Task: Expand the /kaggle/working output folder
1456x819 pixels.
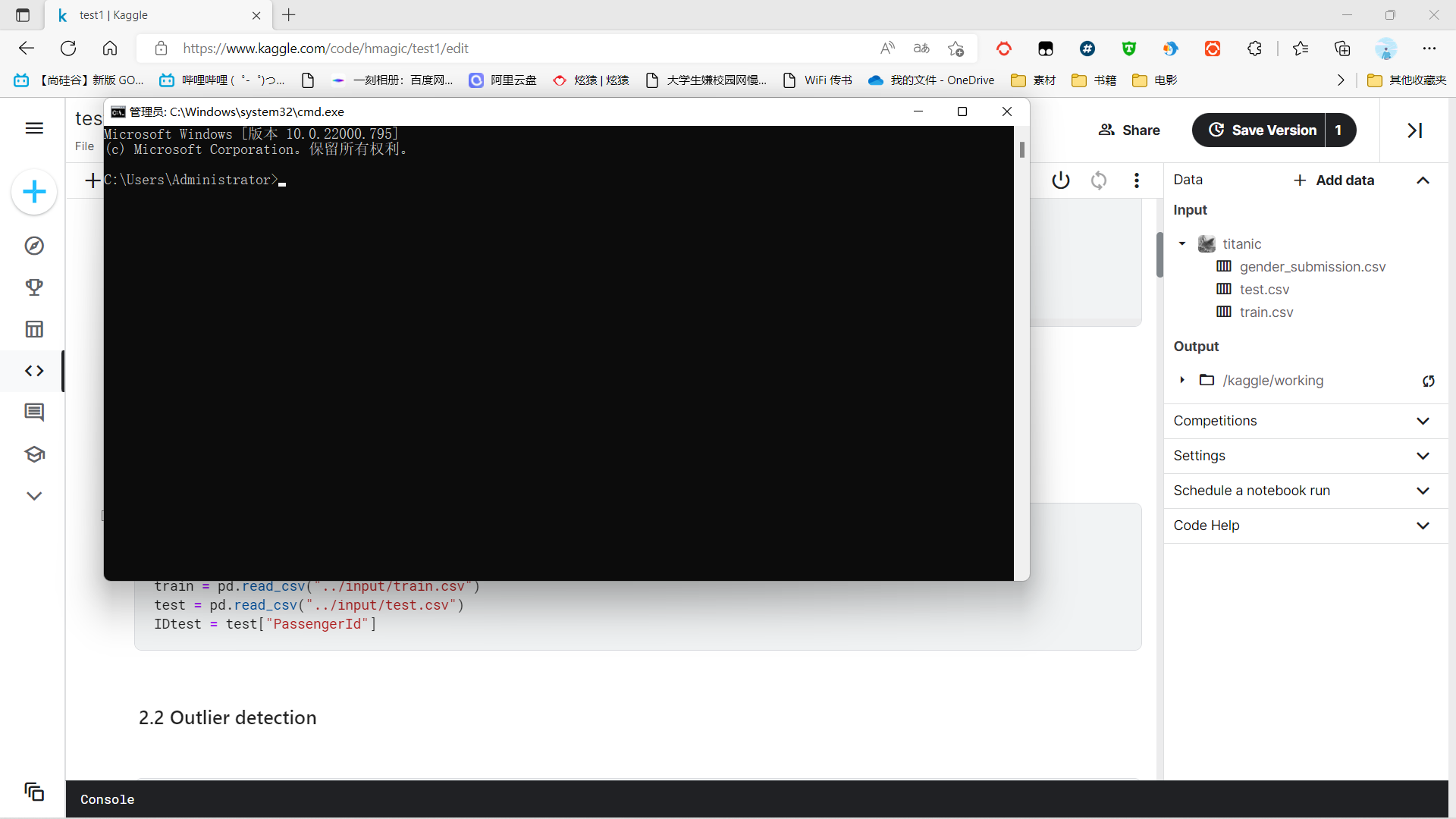Action: (x=1182, y=380)
